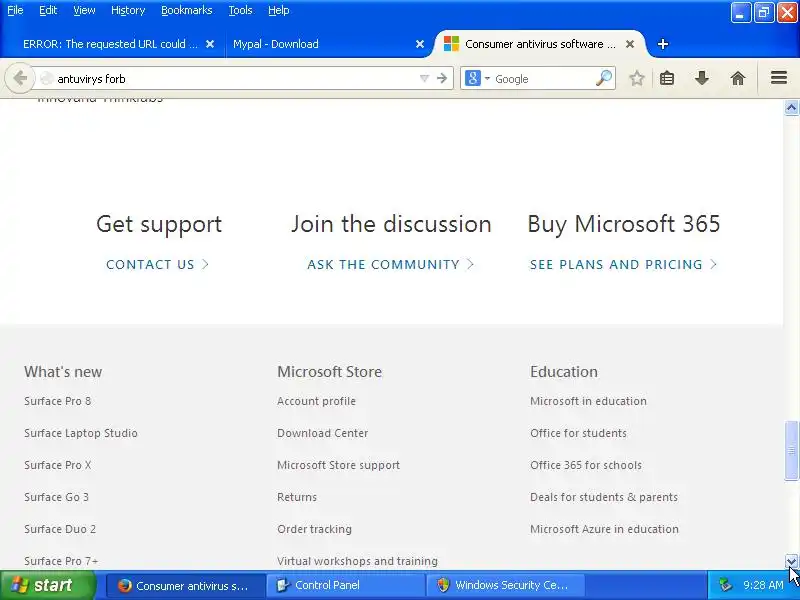Open Virtual workshops and training link
Image resolution: width=800 pixels, height=600 pixels.
coord(357,561)
